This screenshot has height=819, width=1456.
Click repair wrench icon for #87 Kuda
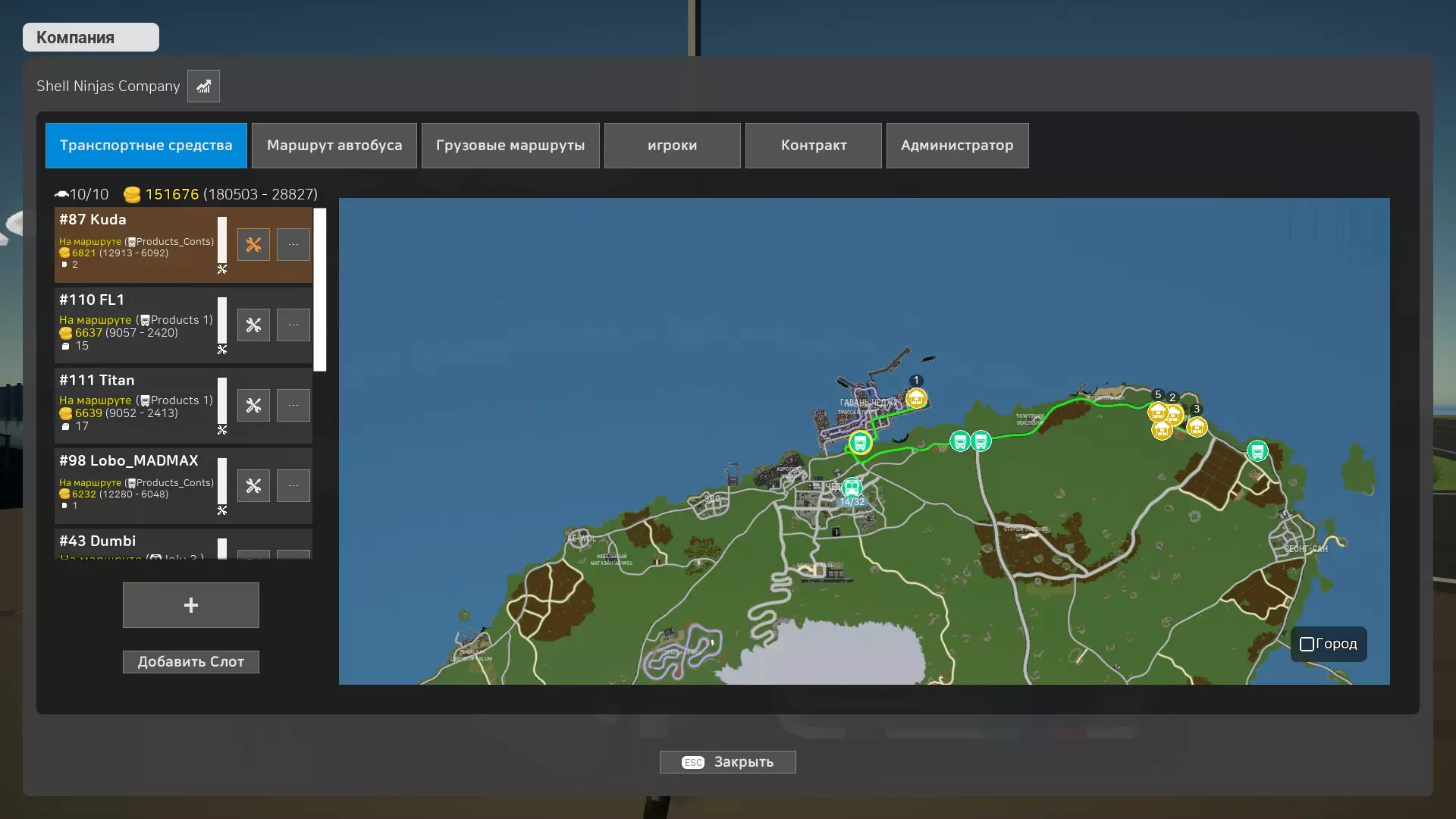coord(253,245)
